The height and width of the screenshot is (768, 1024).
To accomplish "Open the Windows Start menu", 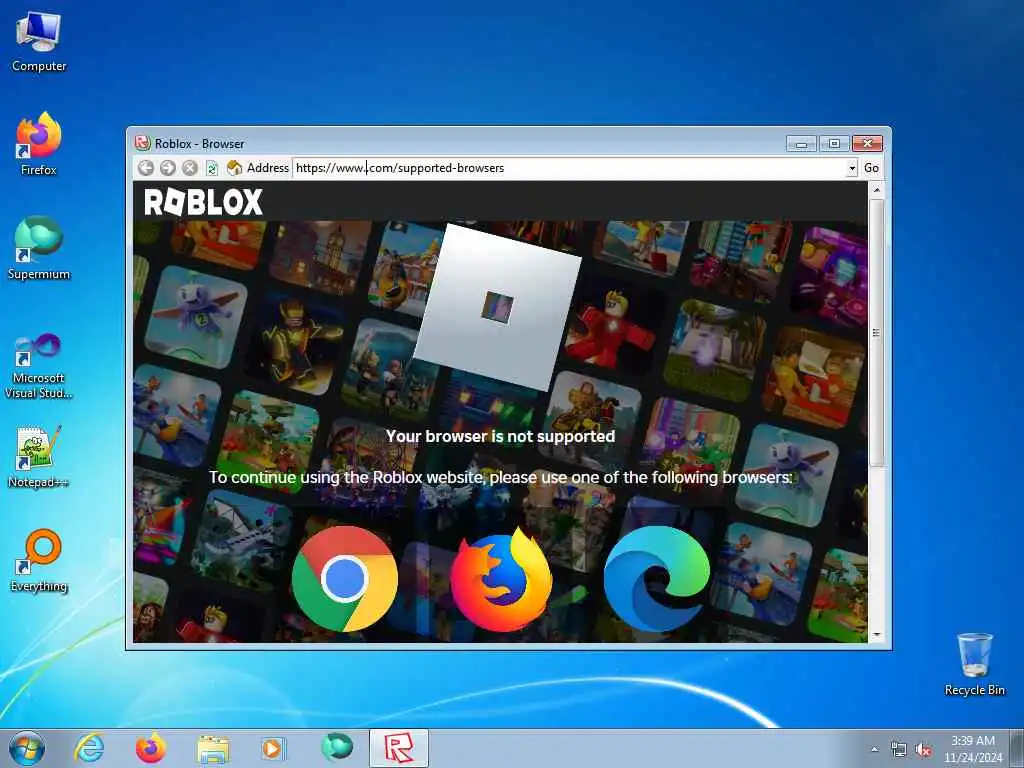I will coord(27,748).
